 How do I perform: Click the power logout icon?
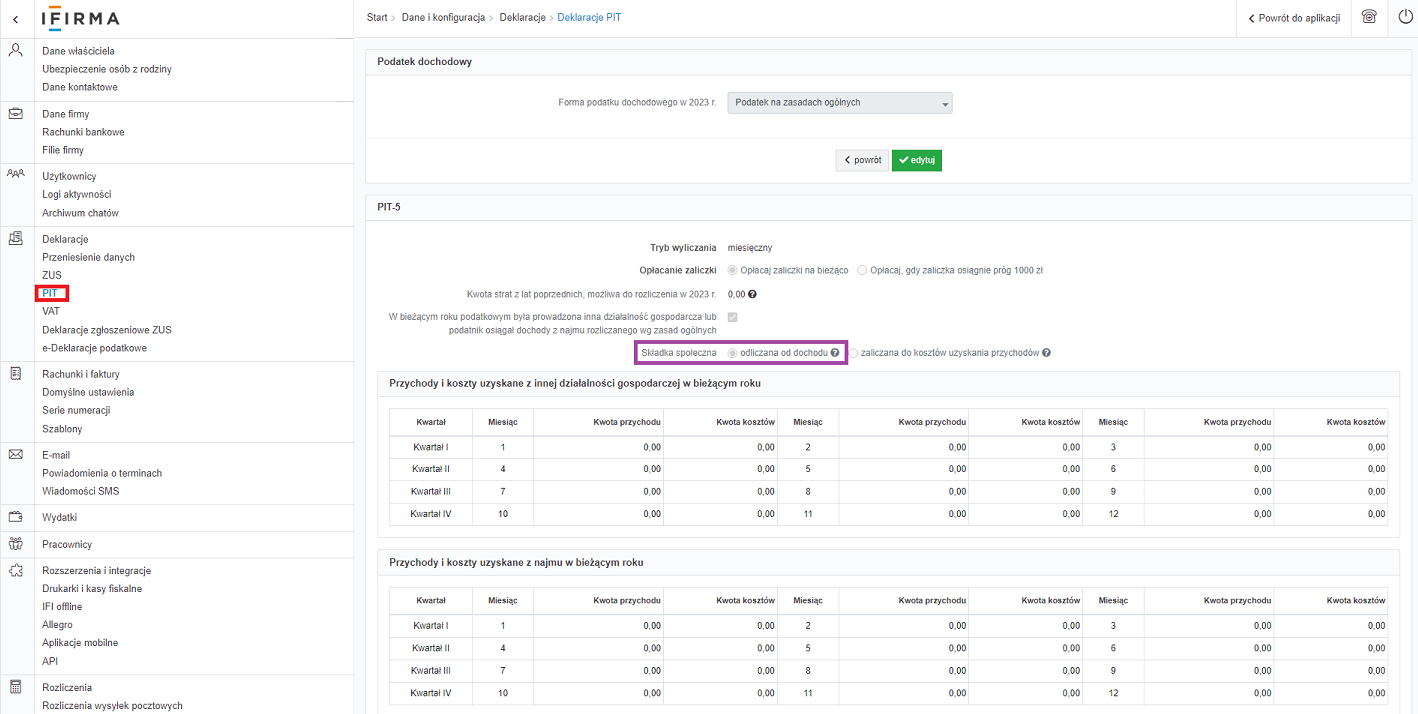tap(1405, 17)
